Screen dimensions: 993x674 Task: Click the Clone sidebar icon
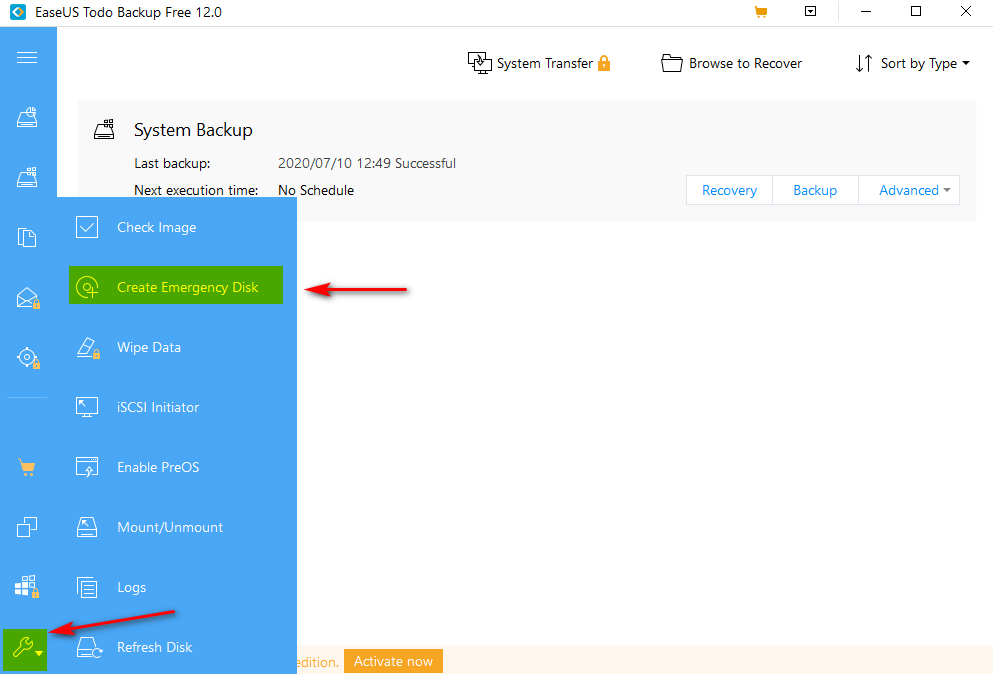[27, 526]
